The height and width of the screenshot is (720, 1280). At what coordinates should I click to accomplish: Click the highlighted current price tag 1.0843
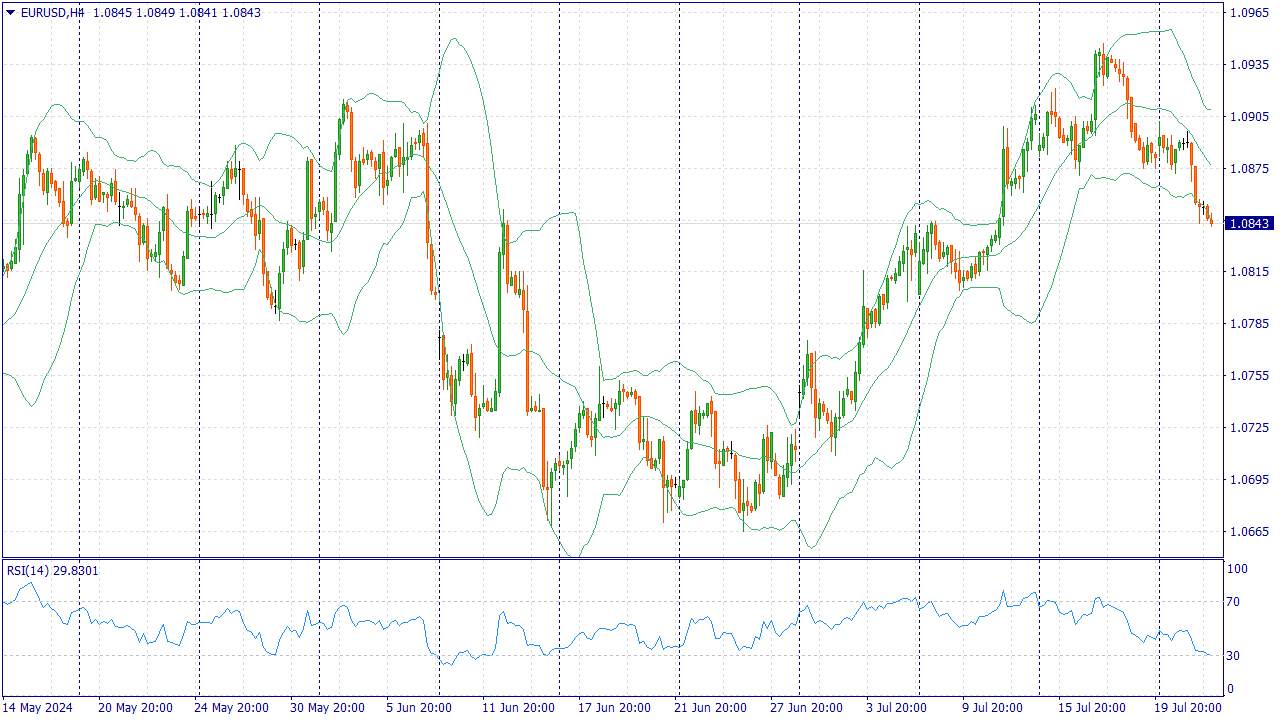(1250, 224)
